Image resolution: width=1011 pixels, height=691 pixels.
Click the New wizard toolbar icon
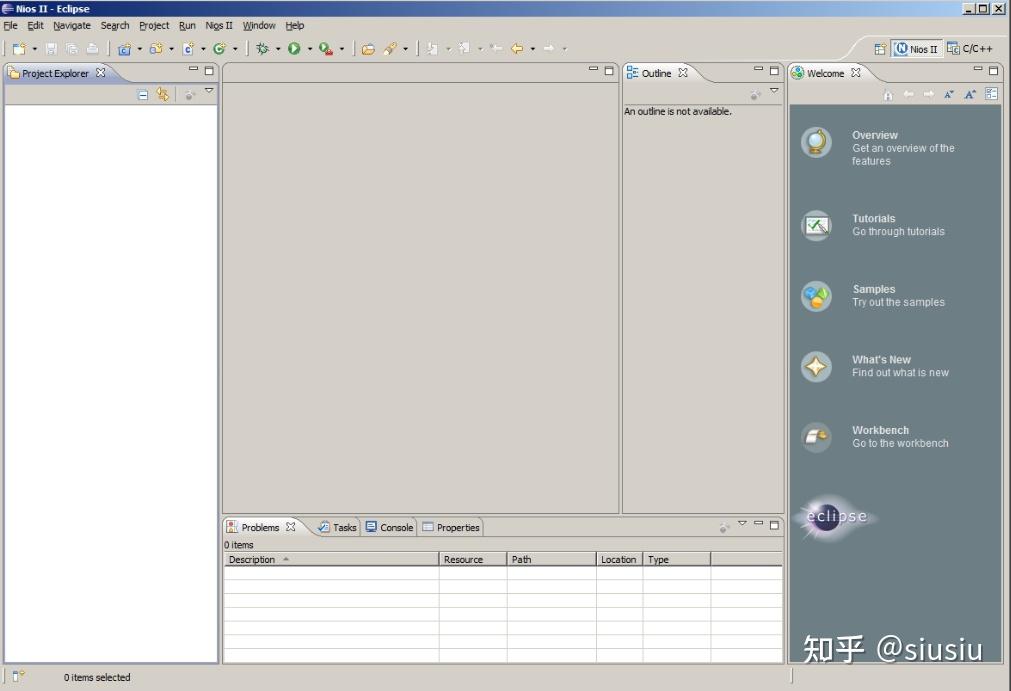pos(19,48)
